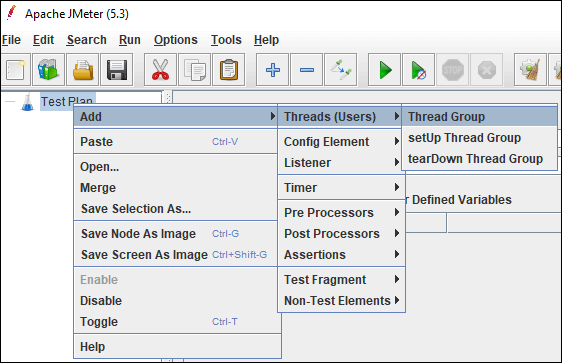Expand the Listener submenu
Screen dimensions: 562x363
point(342,163)
